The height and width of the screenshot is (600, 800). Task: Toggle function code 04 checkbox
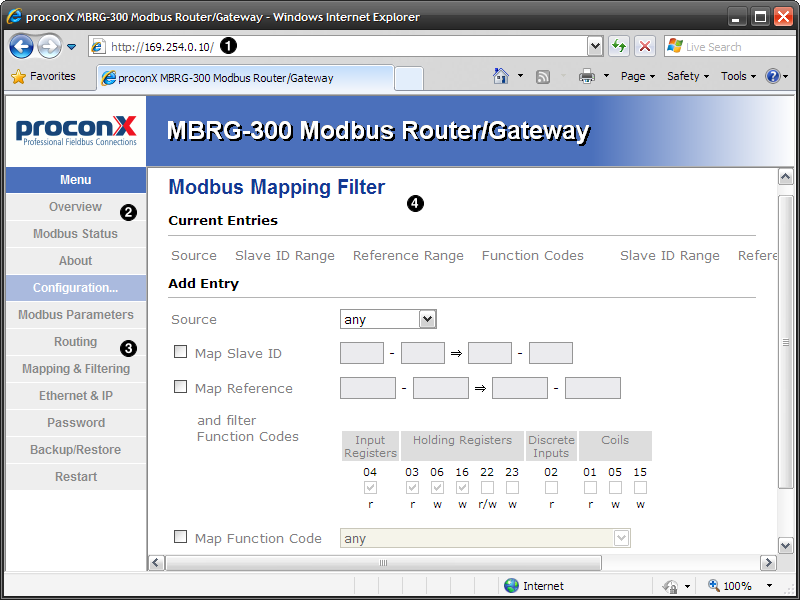370,488
